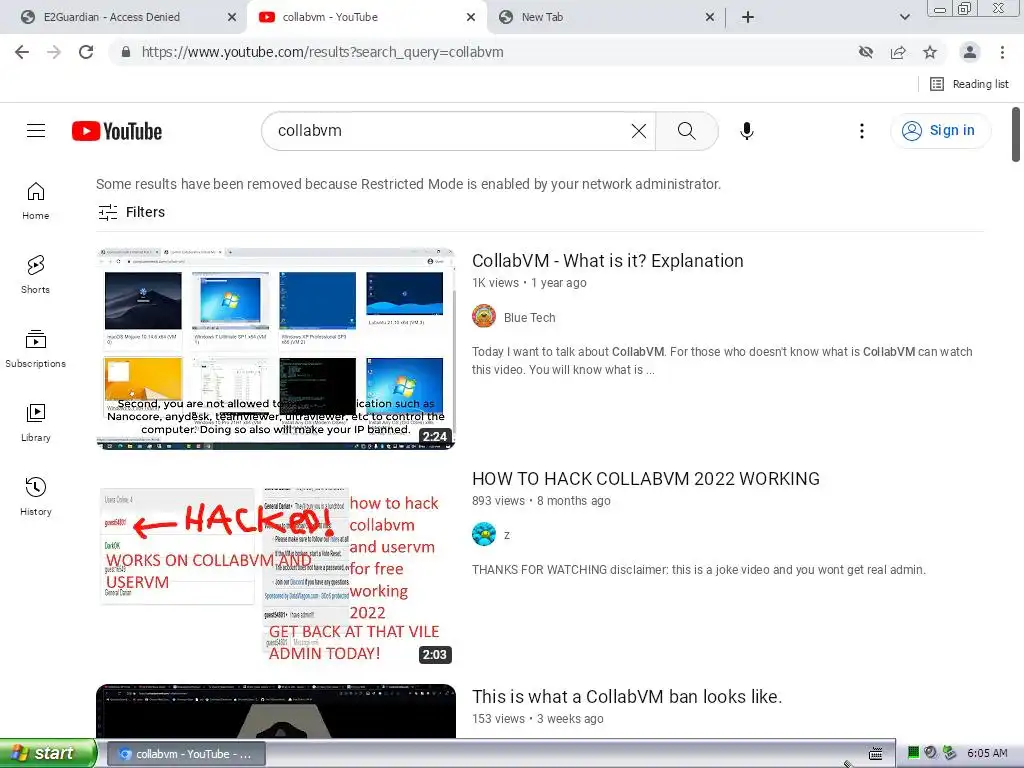1024x768 pixels.
Task: Click in the YouTube search box
Action: (x=451, y=131)
